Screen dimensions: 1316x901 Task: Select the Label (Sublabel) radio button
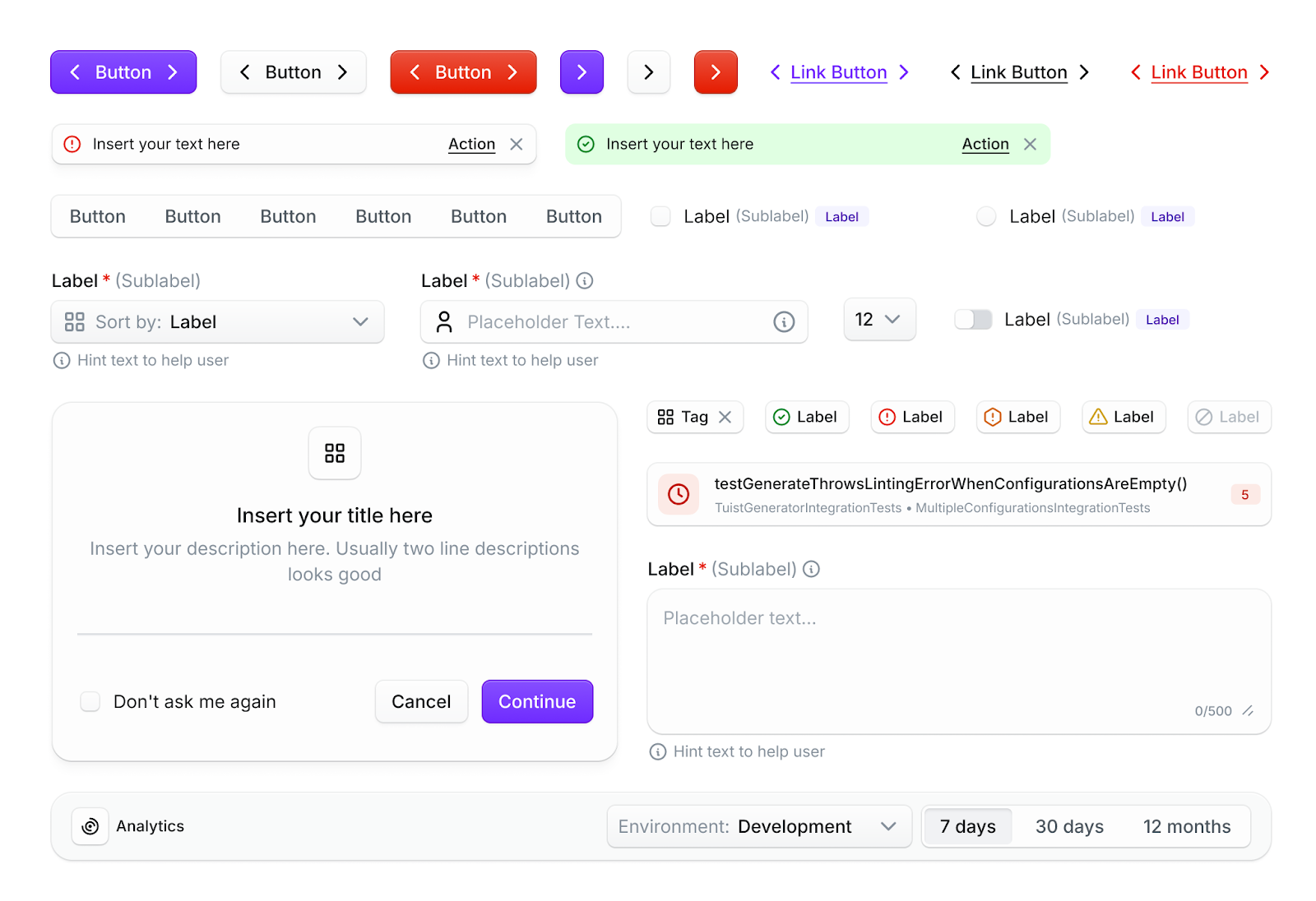click(986, 216)
